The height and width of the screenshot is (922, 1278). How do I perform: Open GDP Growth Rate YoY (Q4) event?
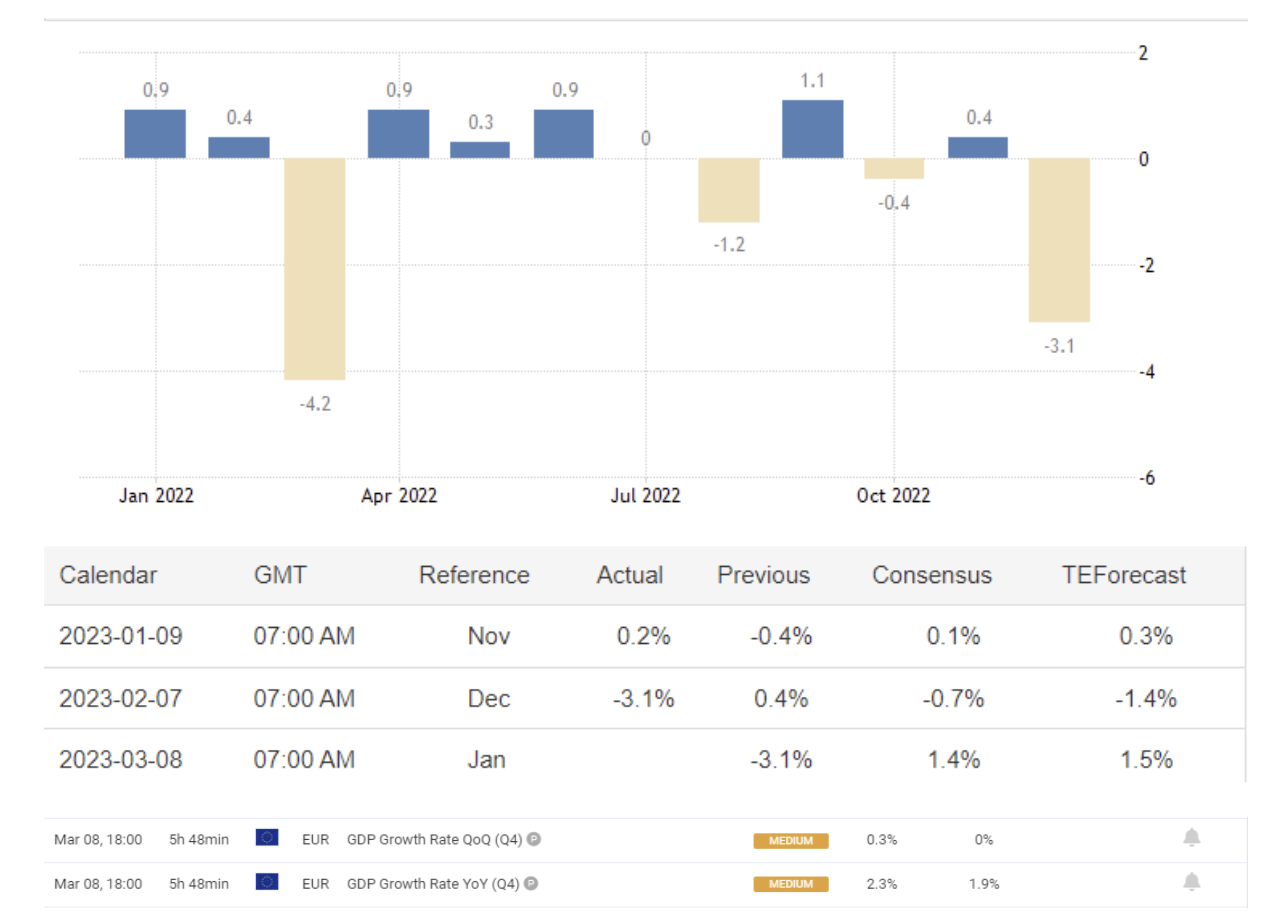tap(433, 884)
